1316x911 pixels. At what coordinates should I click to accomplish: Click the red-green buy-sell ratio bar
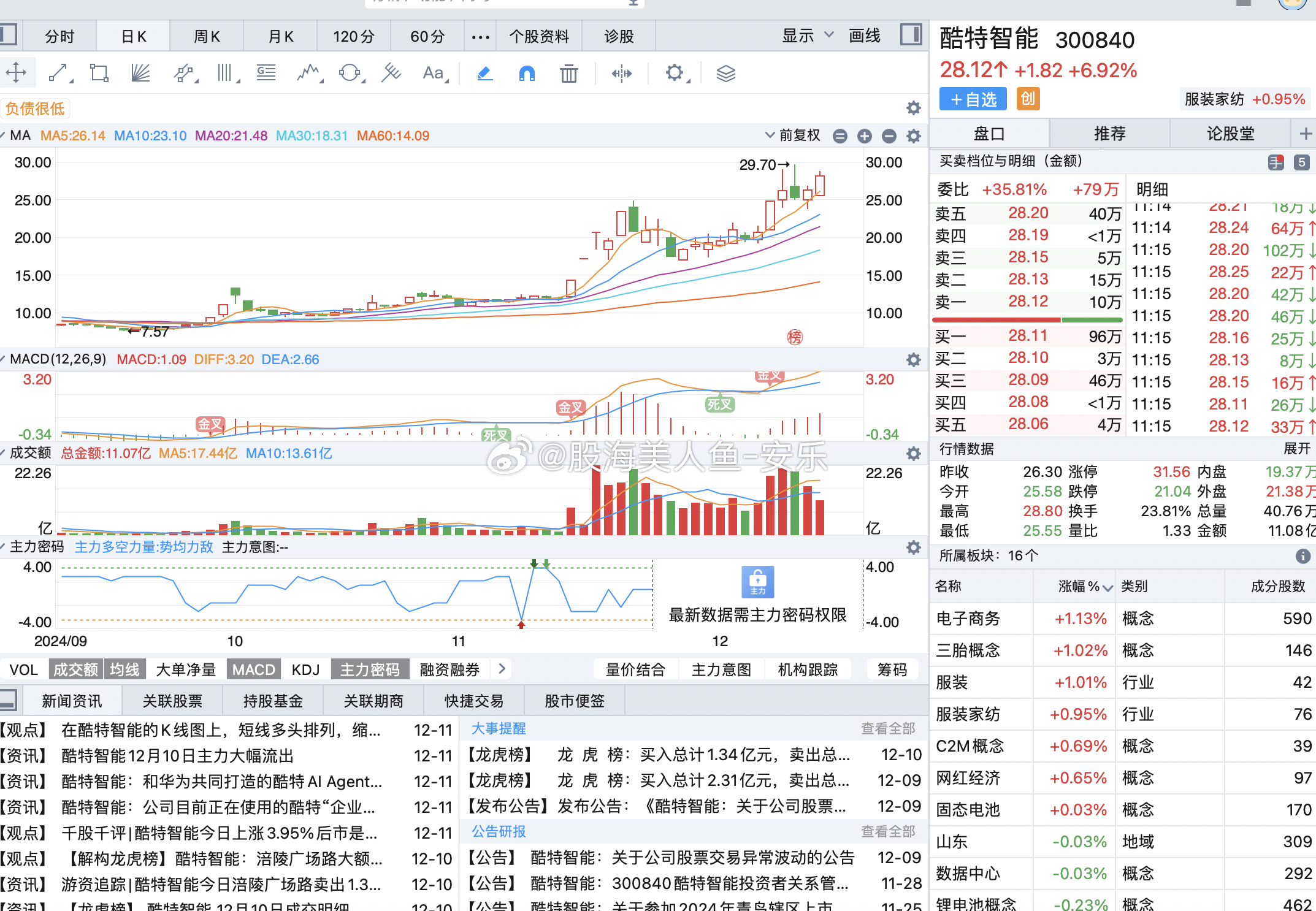(1027, 319)
